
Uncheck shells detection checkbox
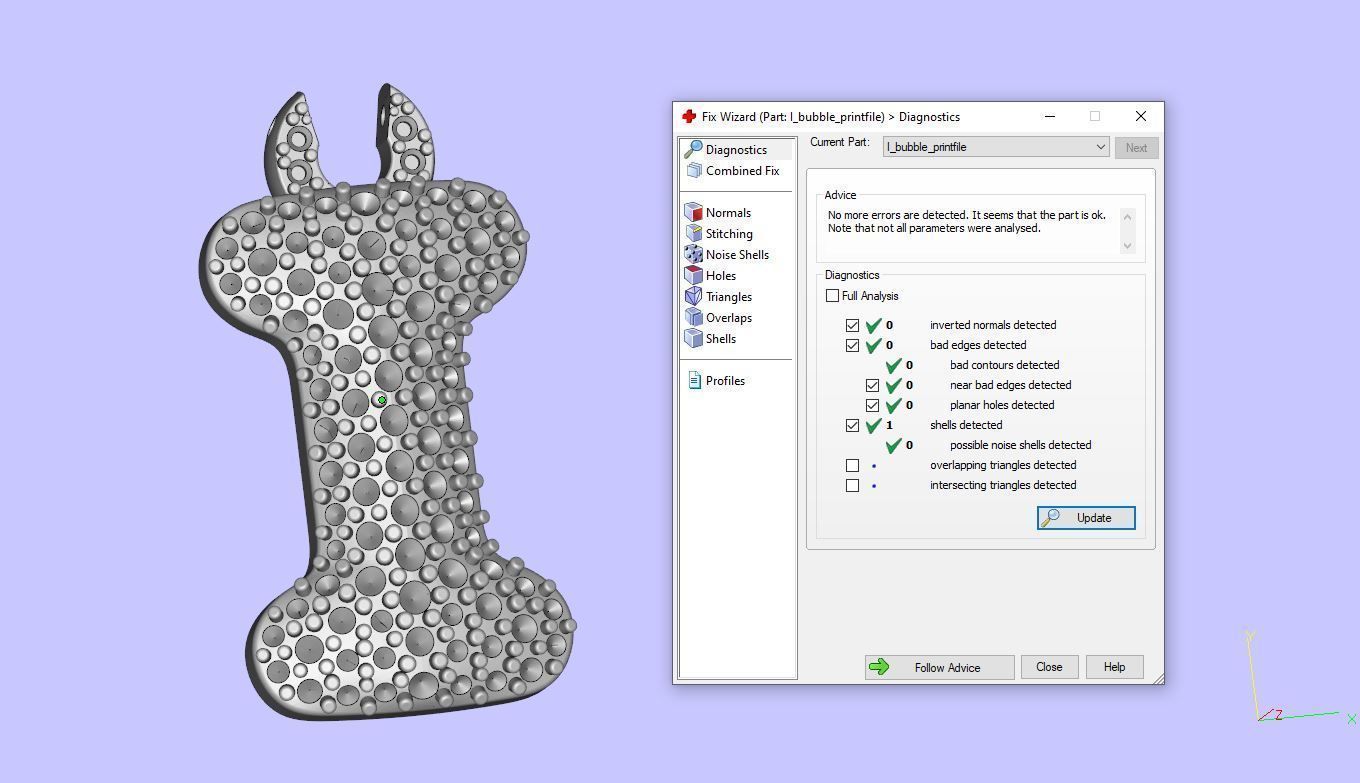[852, 425]
